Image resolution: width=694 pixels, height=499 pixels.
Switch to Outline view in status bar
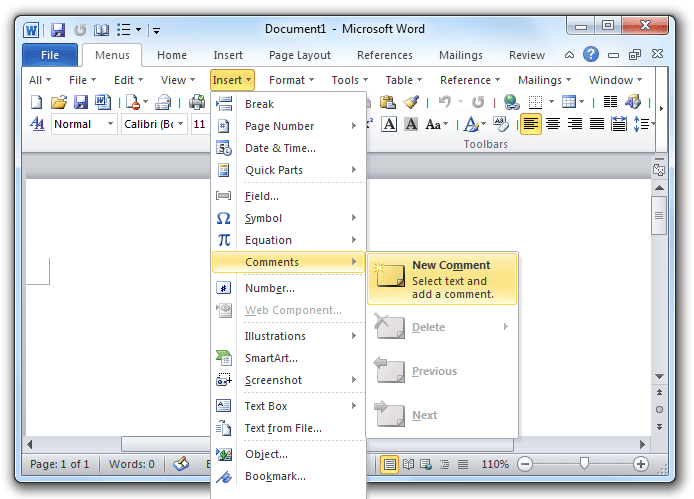(x=444, y=464)
